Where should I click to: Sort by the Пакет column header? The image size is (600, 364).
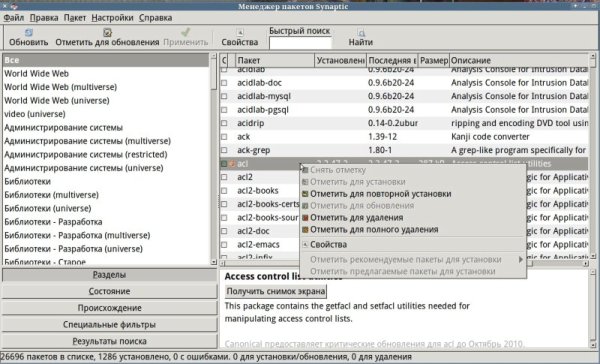tap(275, 60)
